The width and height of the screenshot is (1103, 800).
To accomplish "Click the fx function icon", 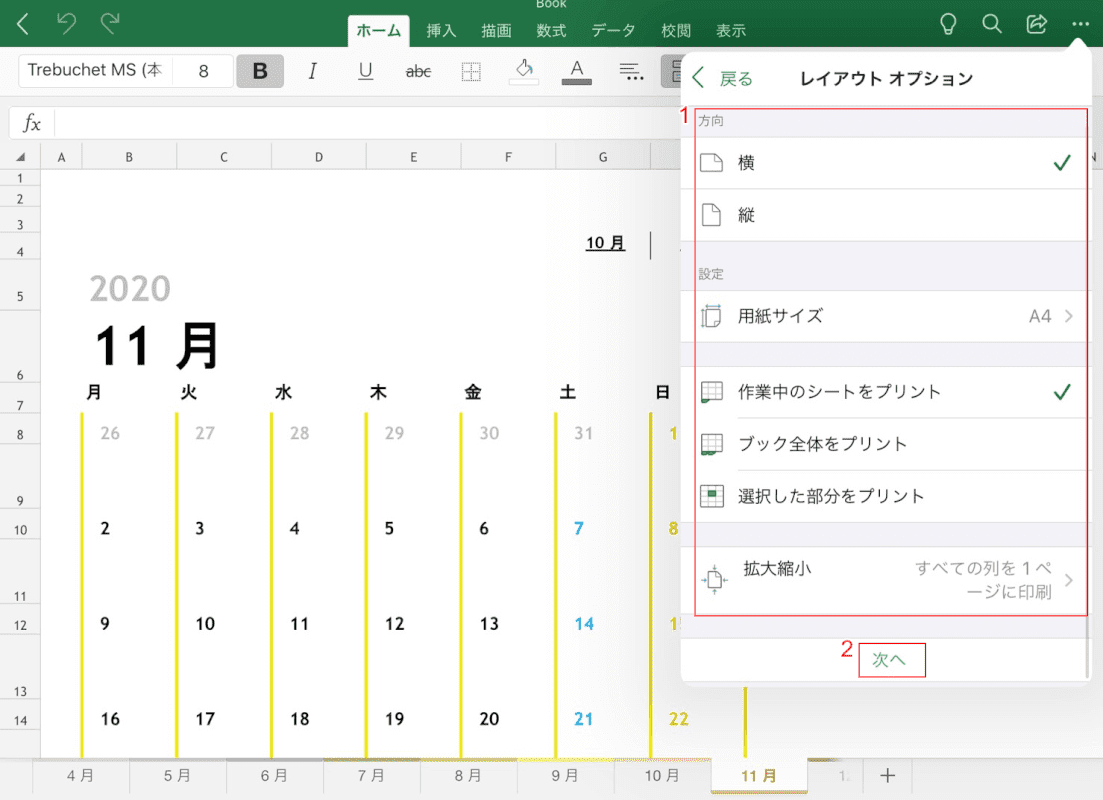I will [x=32, y=123].
